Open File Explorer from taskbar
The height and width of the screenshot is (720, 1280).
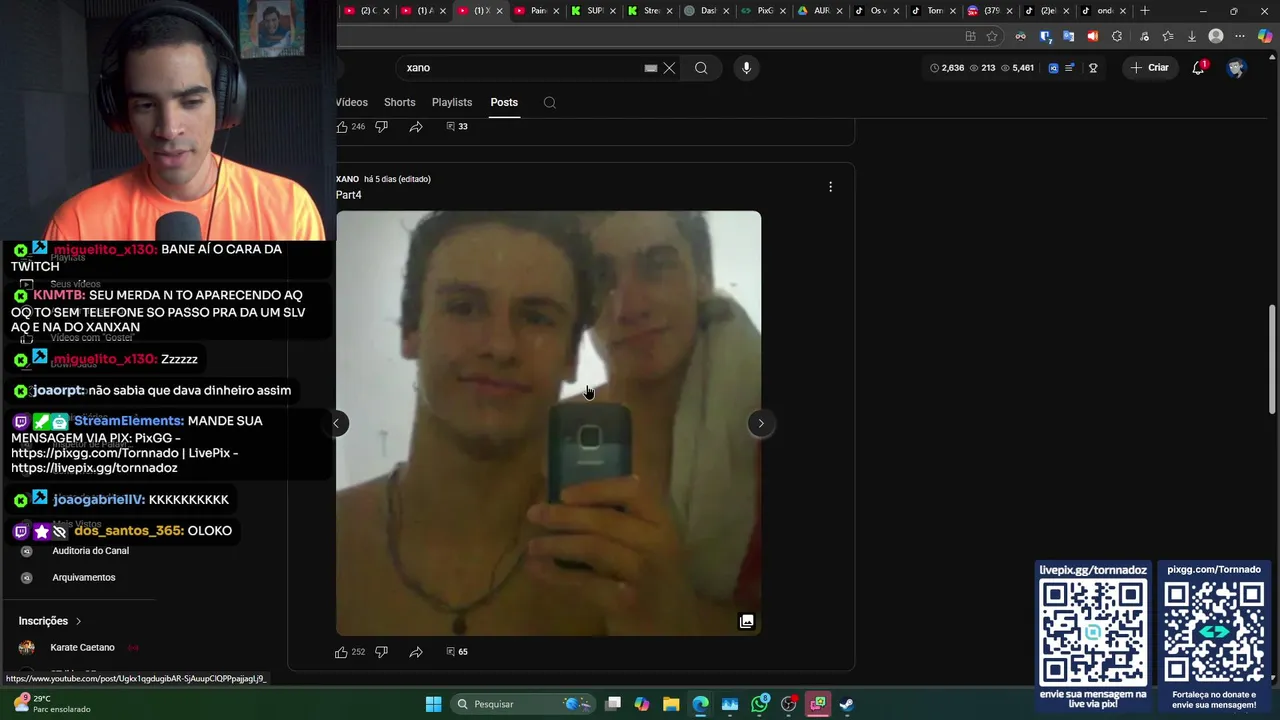click(x=671, y=704)
